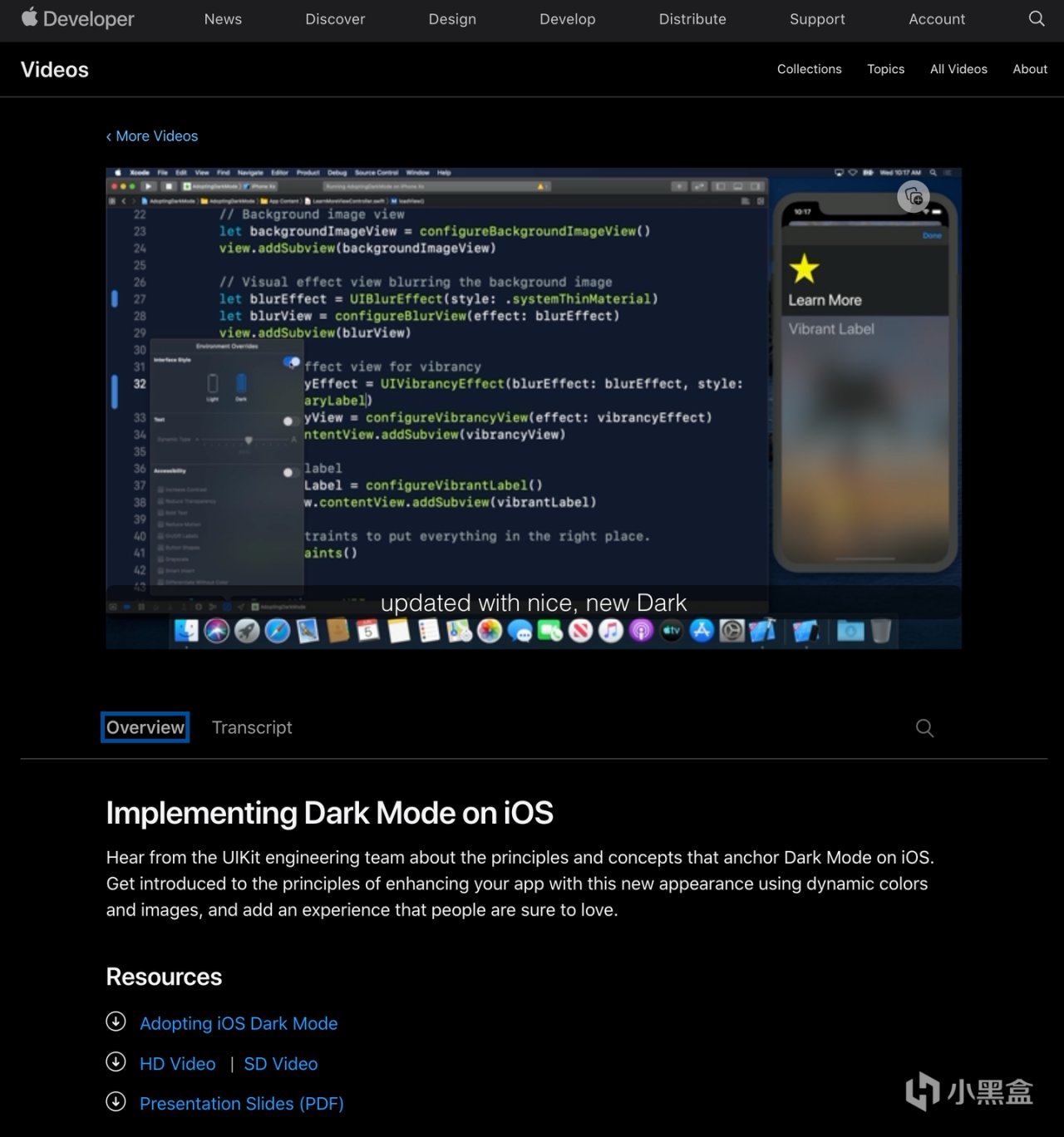Click the Apple TV icon in the Dock

click(672, 631)
